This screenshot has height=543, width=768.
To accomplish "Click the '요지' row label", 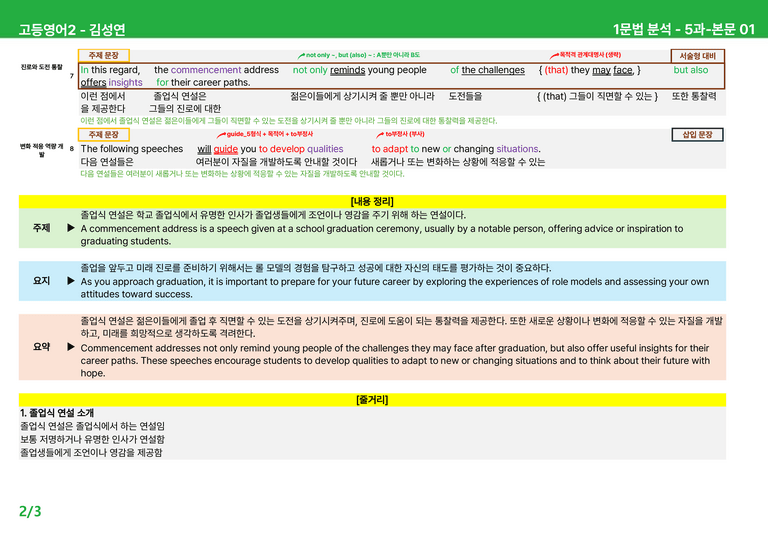I will (42, 281).
